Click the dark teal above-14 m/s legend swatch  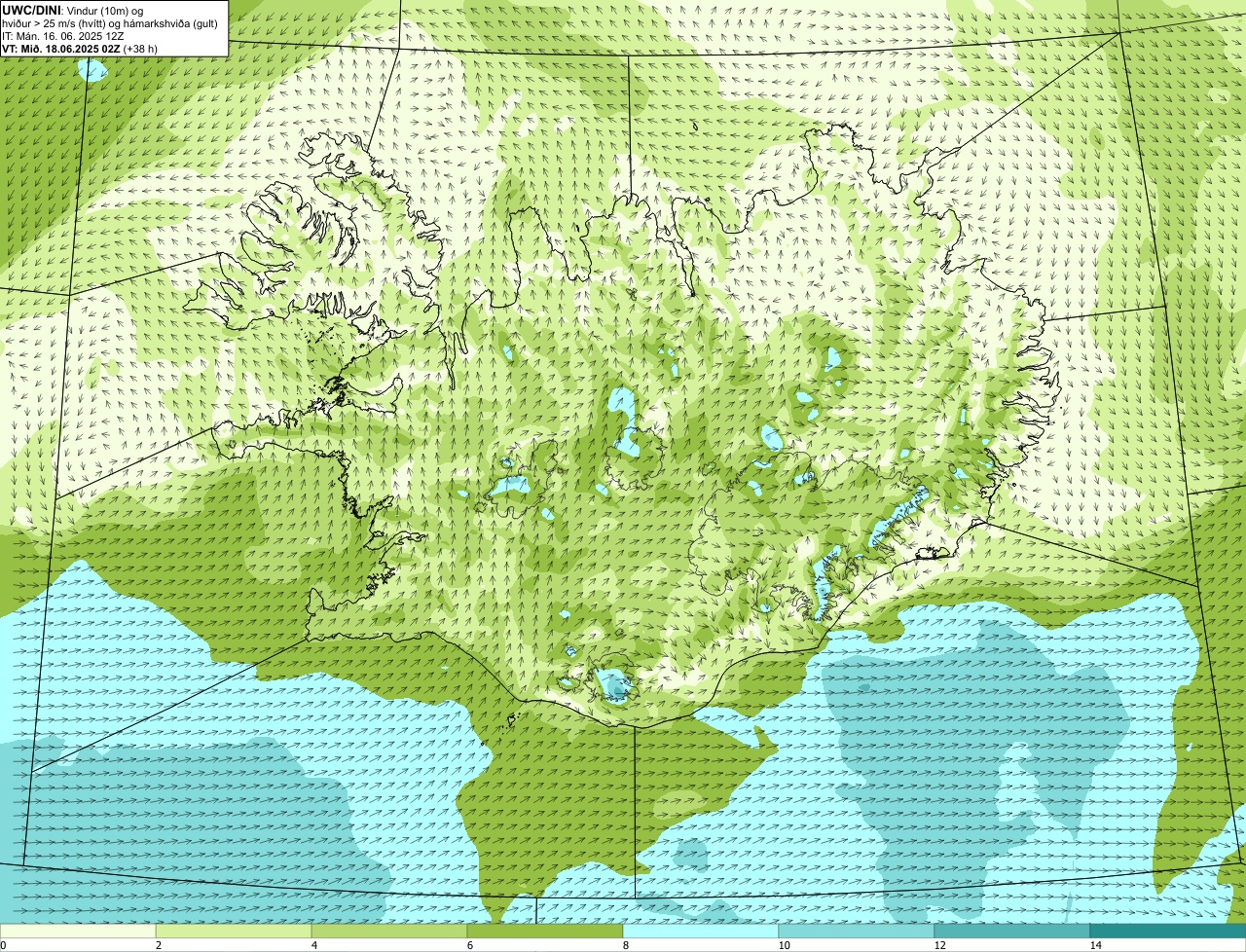[1168, 931]
